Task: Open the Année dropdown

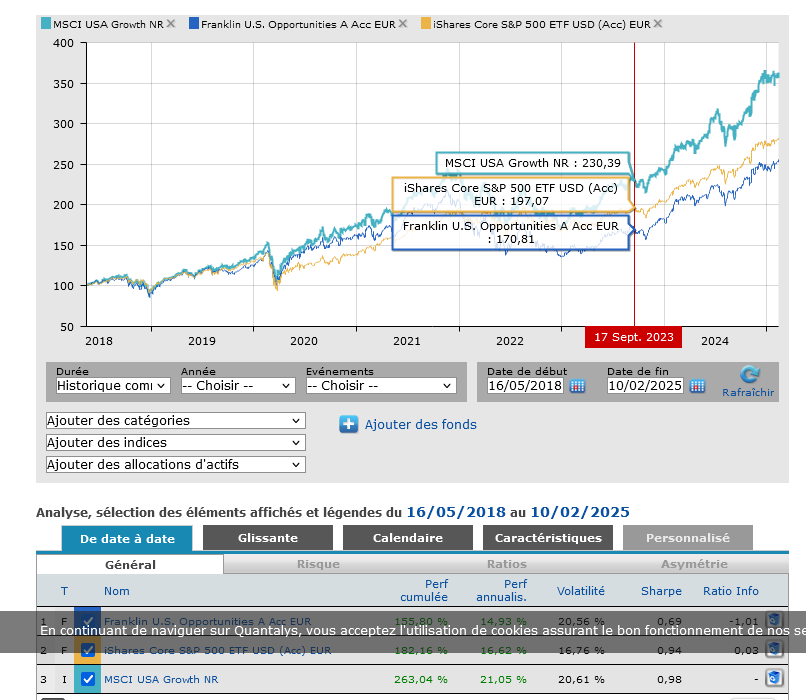Action: [238, 385]
